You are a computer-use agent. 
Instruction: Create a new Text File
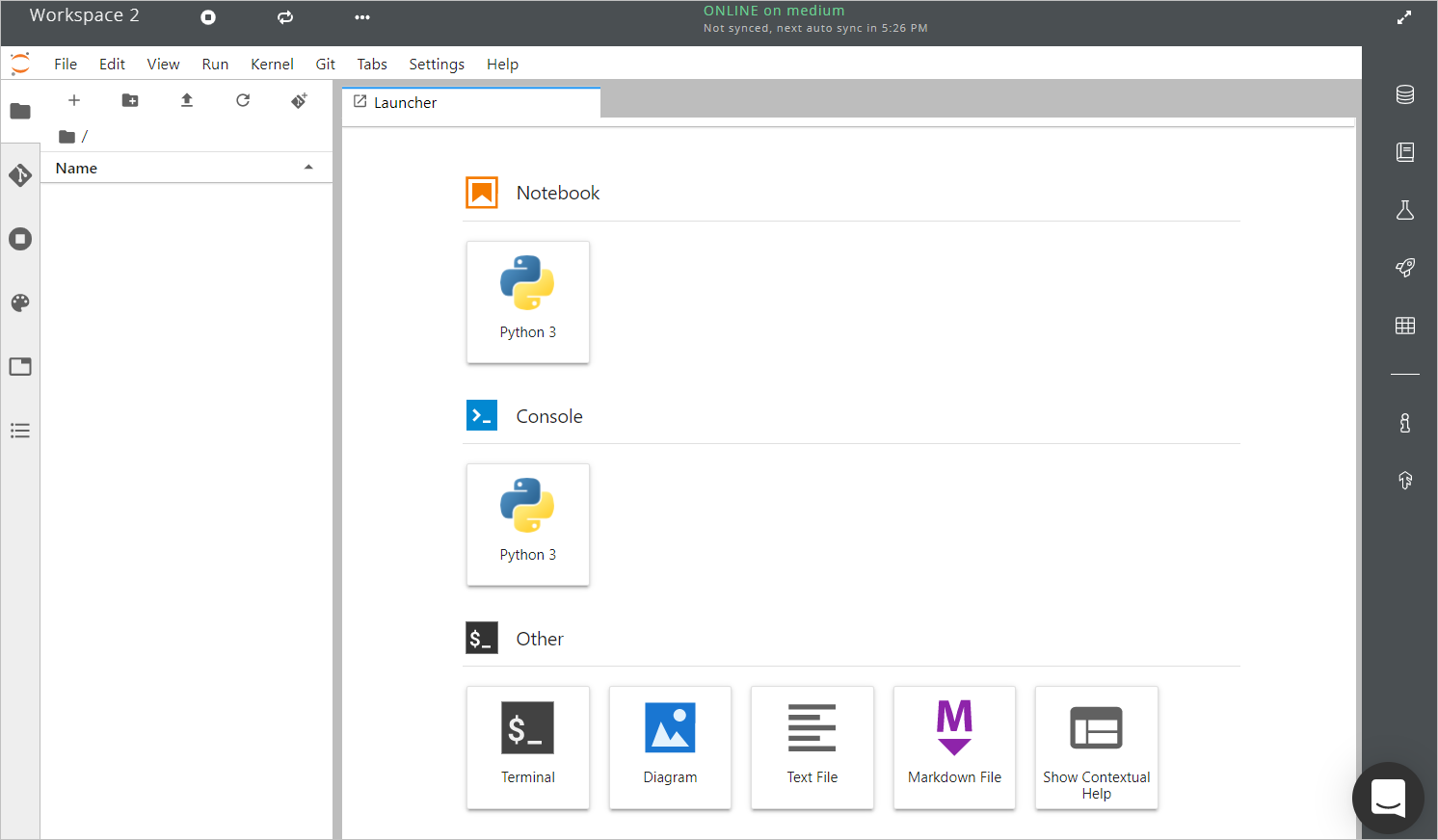click(x=812, y=748)
